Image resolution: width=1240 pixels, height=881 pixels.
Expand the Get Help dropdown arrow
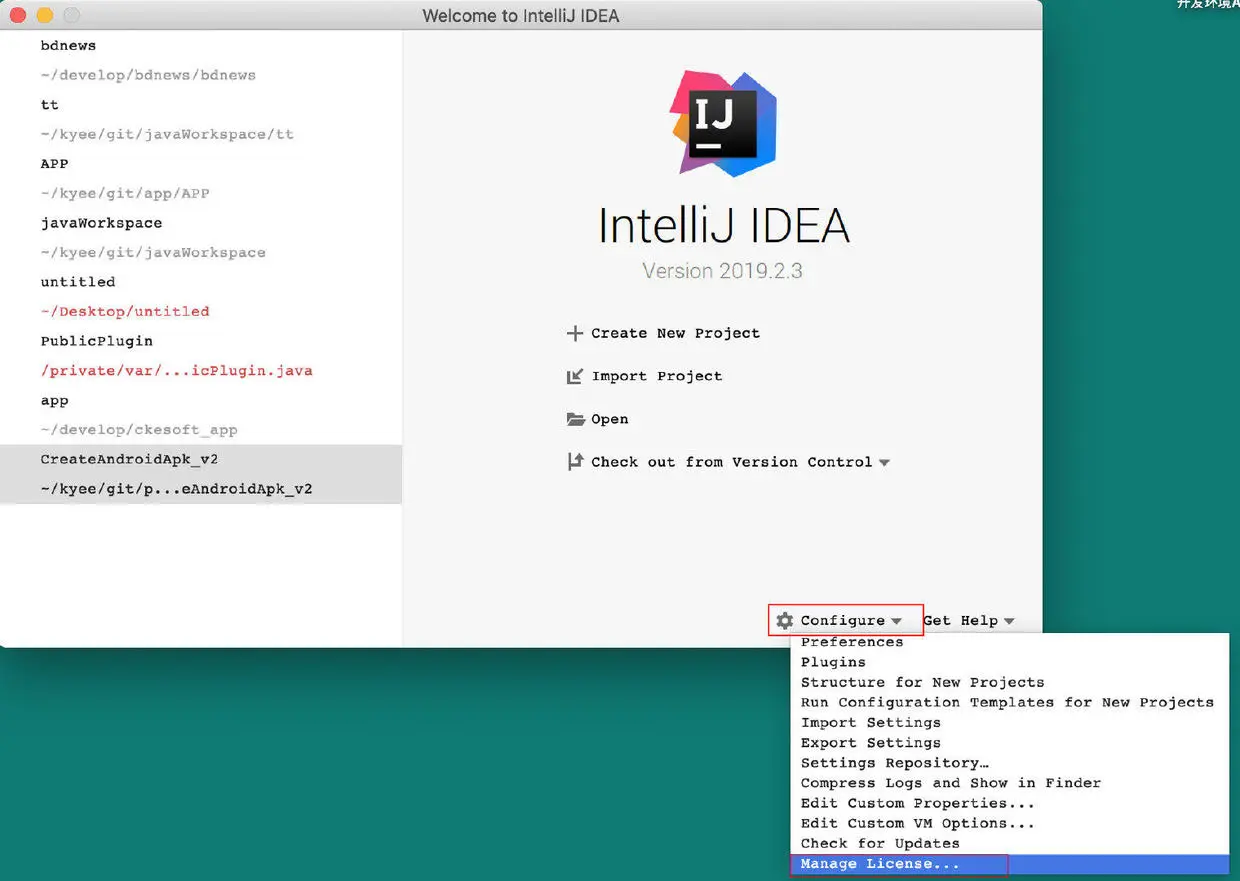[x=1009, y=621]
